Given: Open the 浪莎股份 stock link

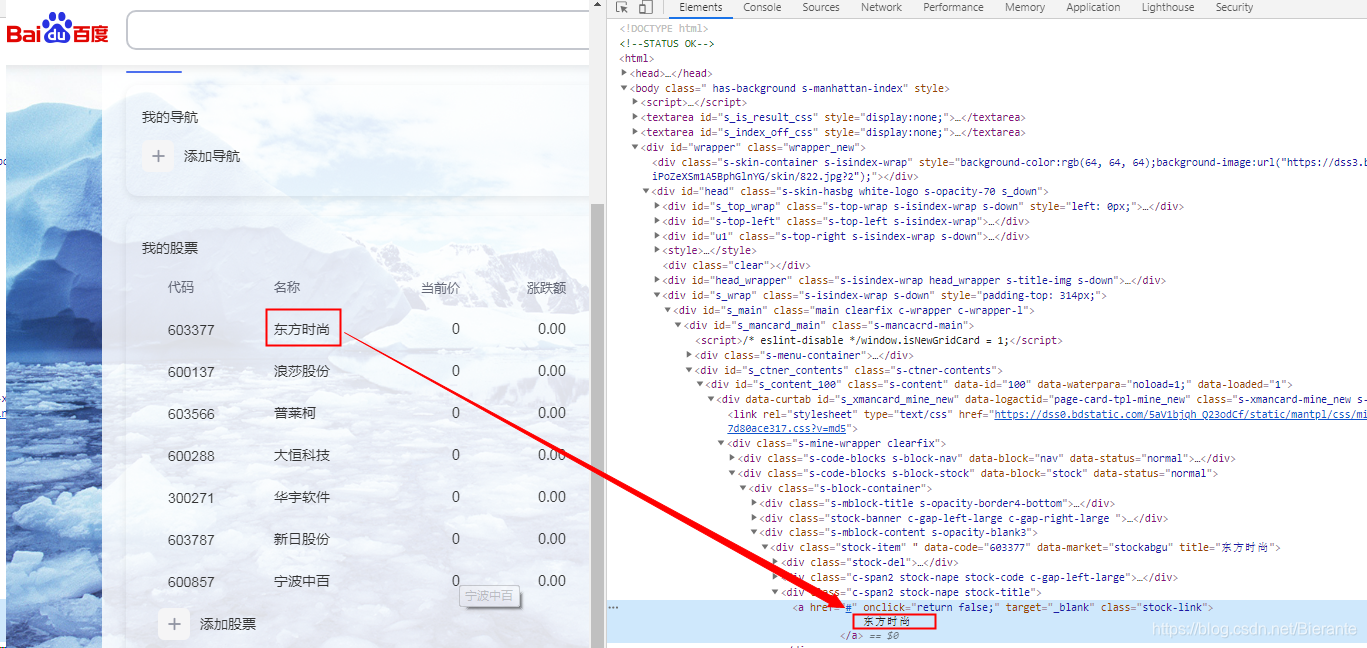Looking at the screenshot, I should pos(302,371).
